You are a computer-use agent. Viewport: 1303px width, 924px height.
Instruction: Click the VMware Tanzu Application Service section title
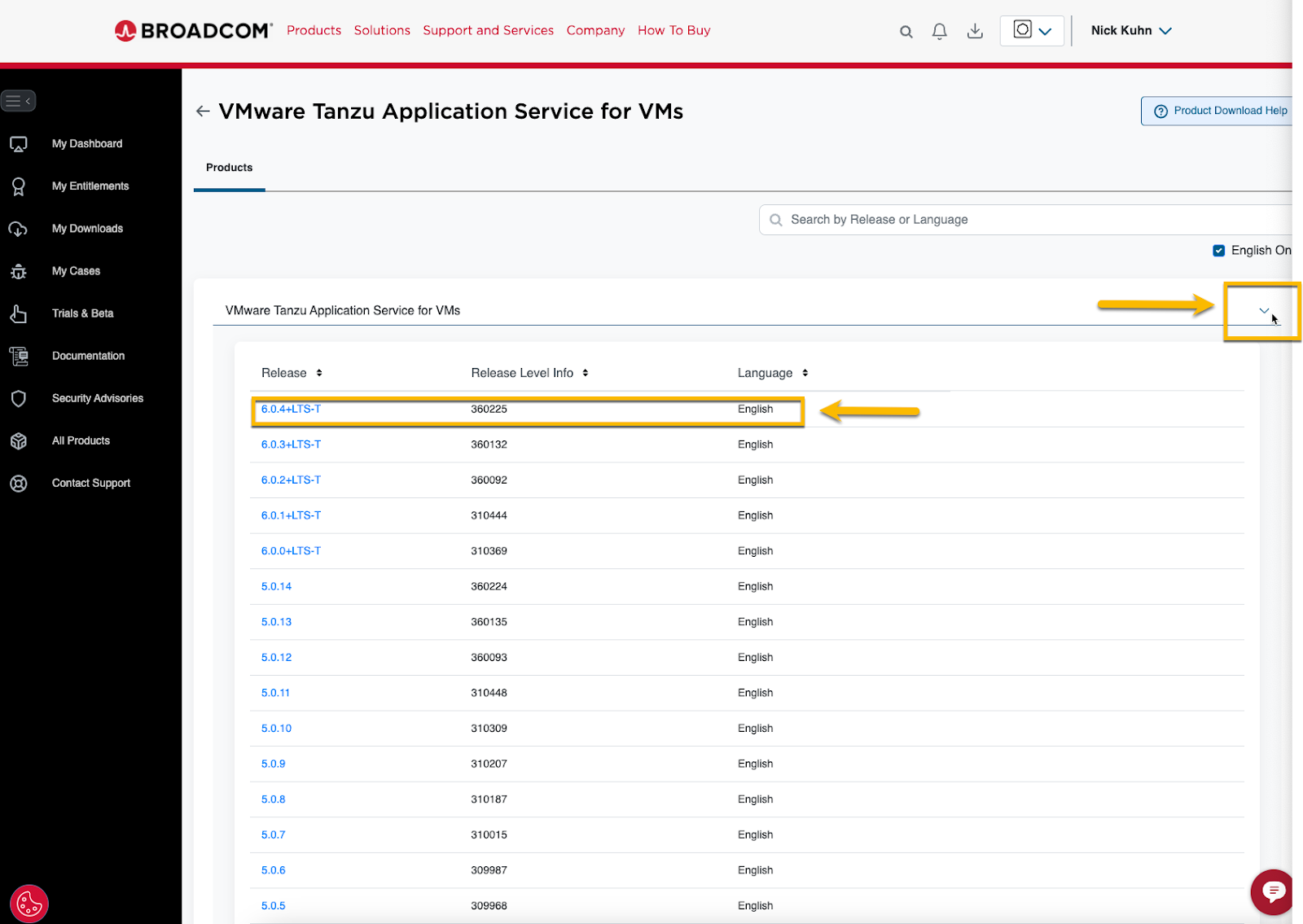tap(343, 310)
